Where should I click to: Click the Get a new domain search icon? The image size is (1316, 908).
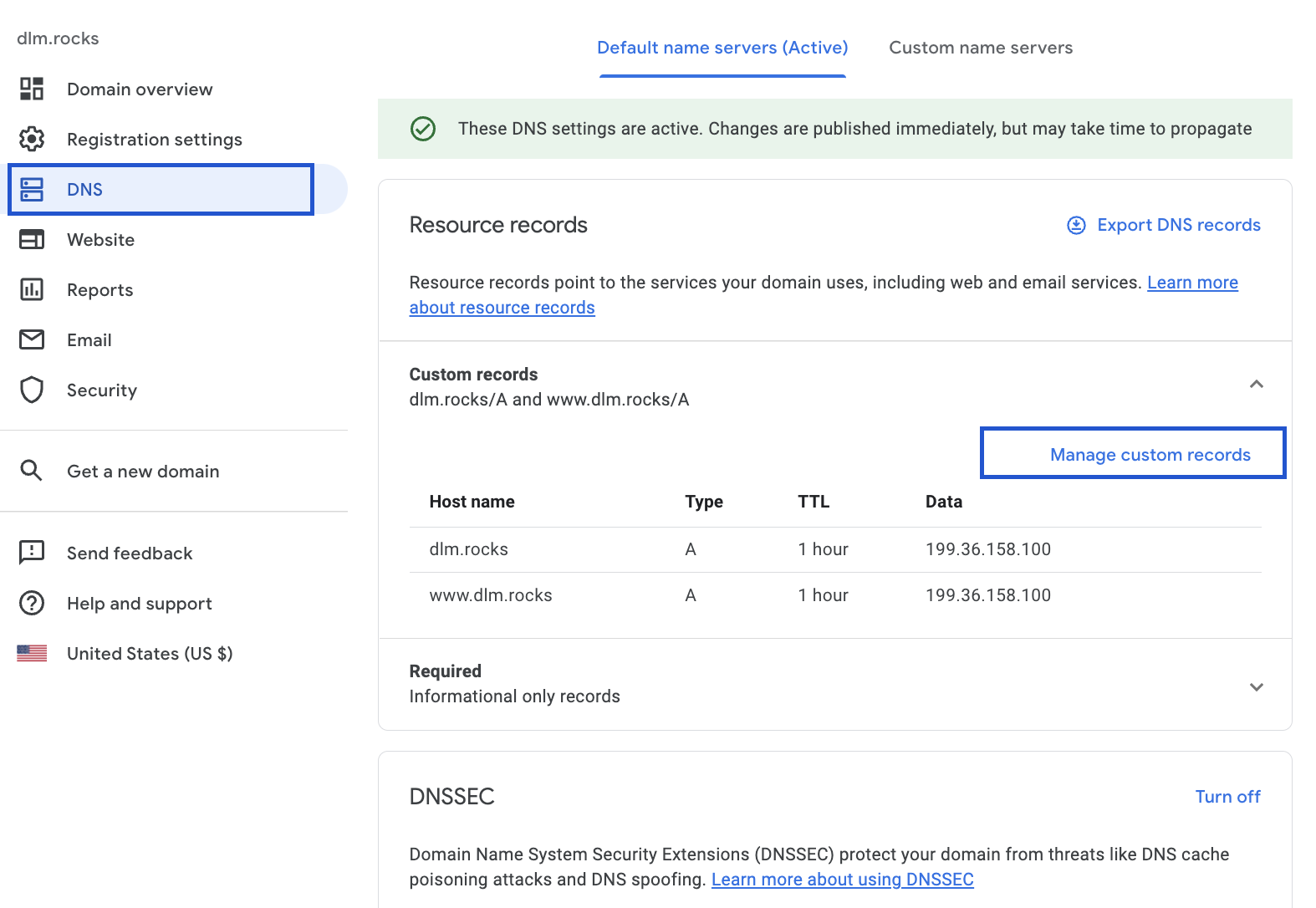coord(31,471)
